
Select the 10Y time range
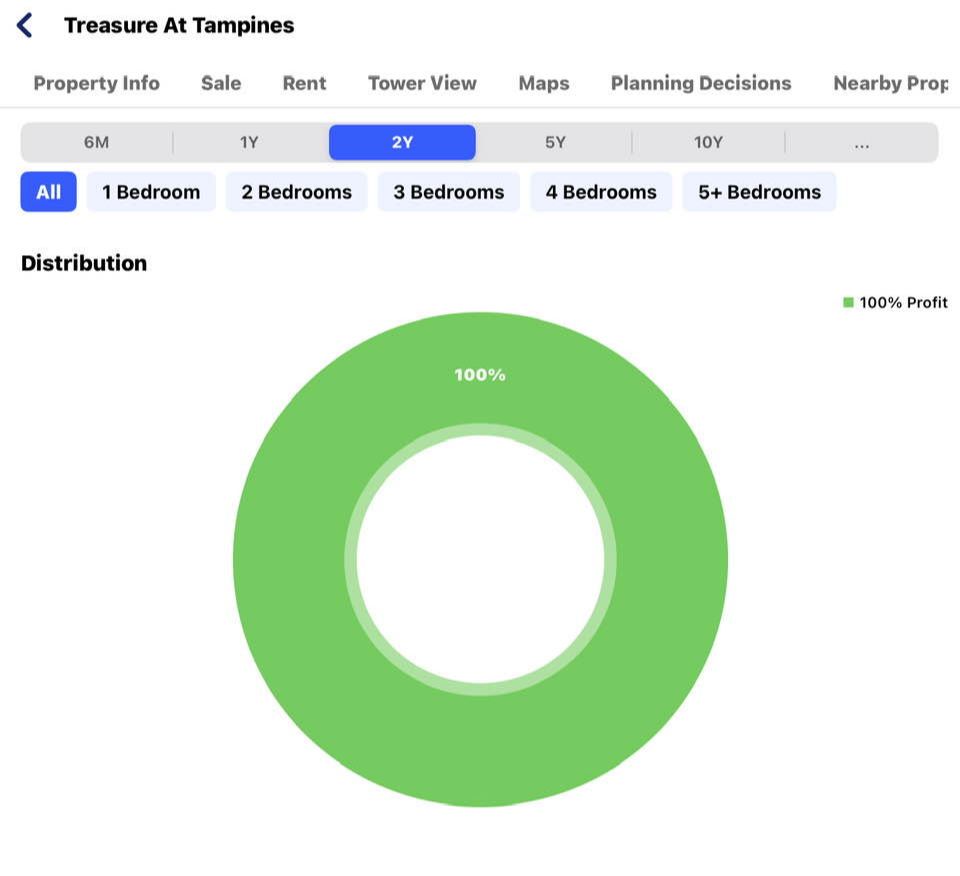[708, 143]
